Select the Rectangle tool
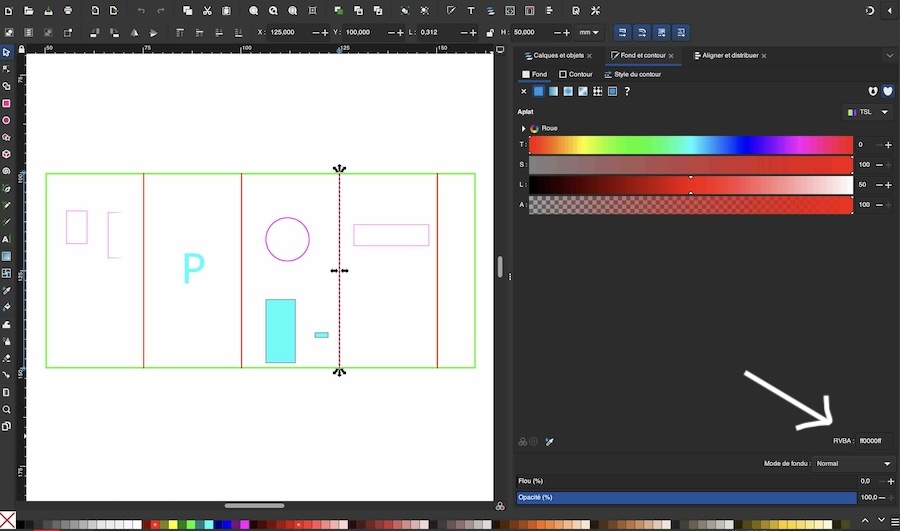 click(x=6, y=103)
